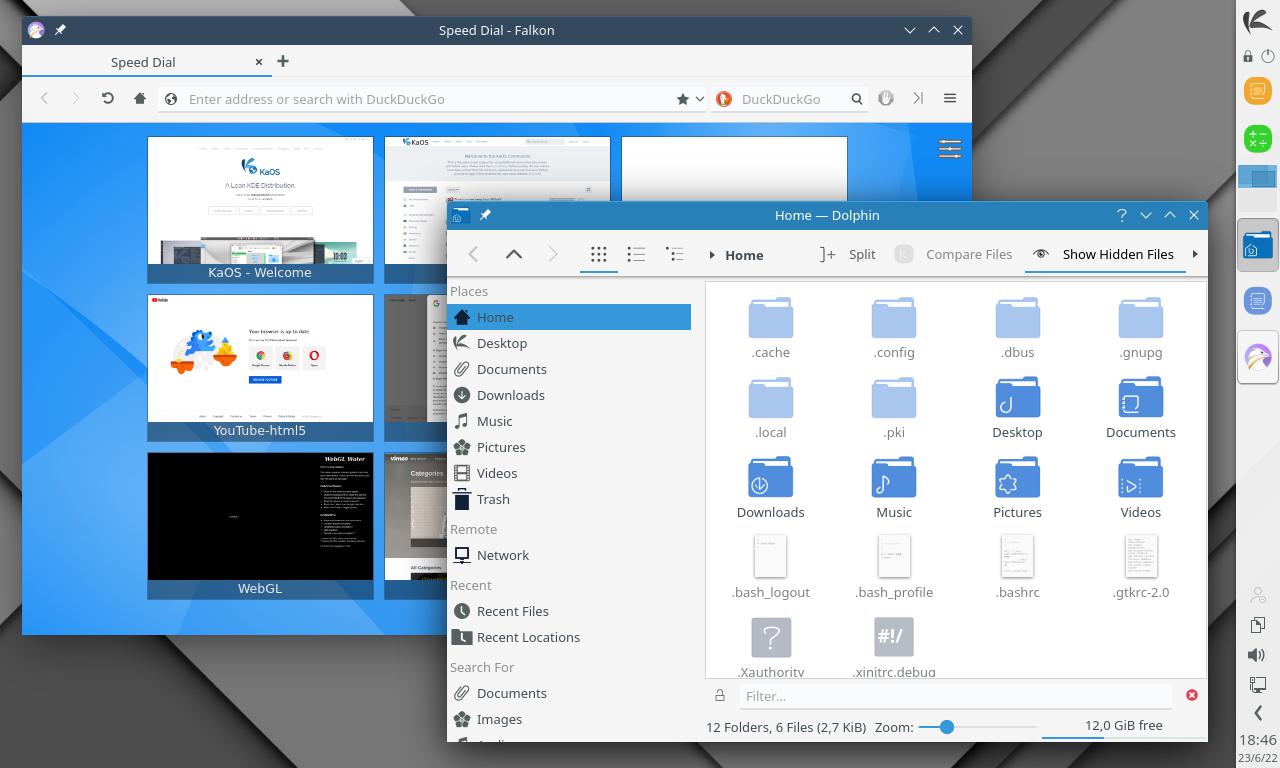Image resolution: width=1280 pixels, height=768 pixels.
Task: Switch Dolphin to icons view
Action: pos(598,254)
